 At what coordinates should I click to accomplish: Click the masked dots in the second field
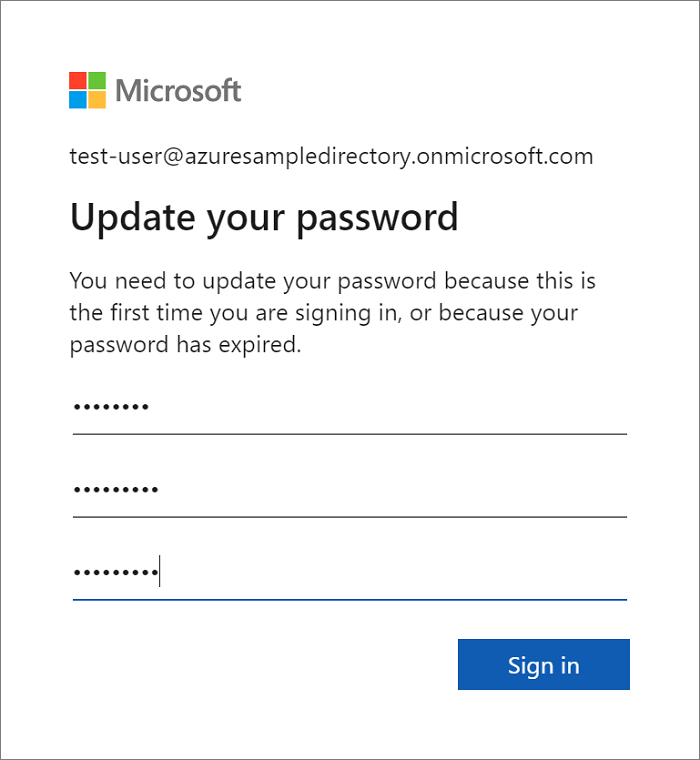click(x=115, y=491)
